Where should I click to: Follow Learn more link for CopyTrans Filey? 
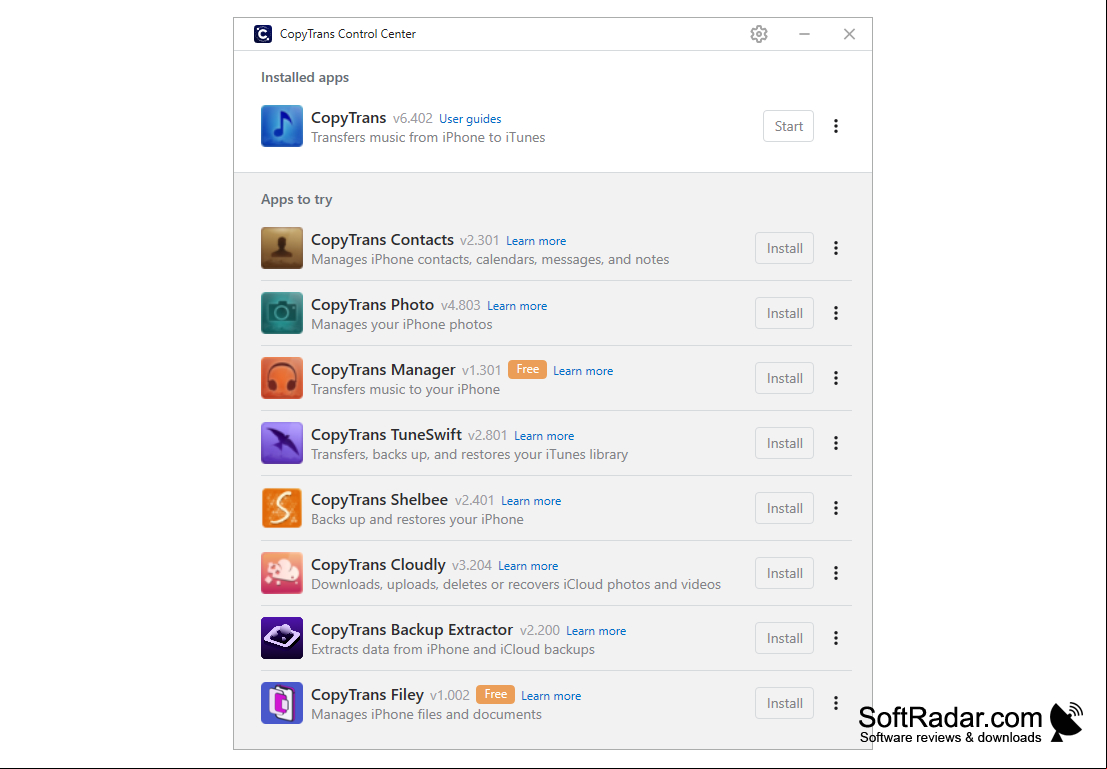[551, 696]
